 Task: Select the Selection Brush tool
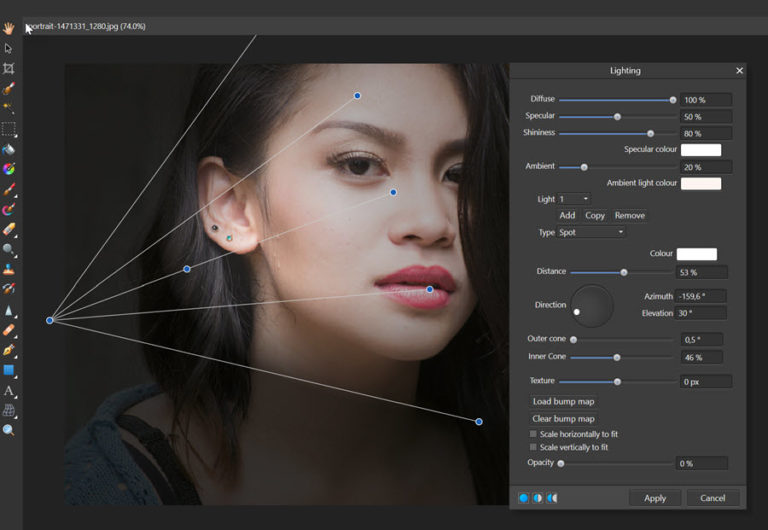point(8,88)
